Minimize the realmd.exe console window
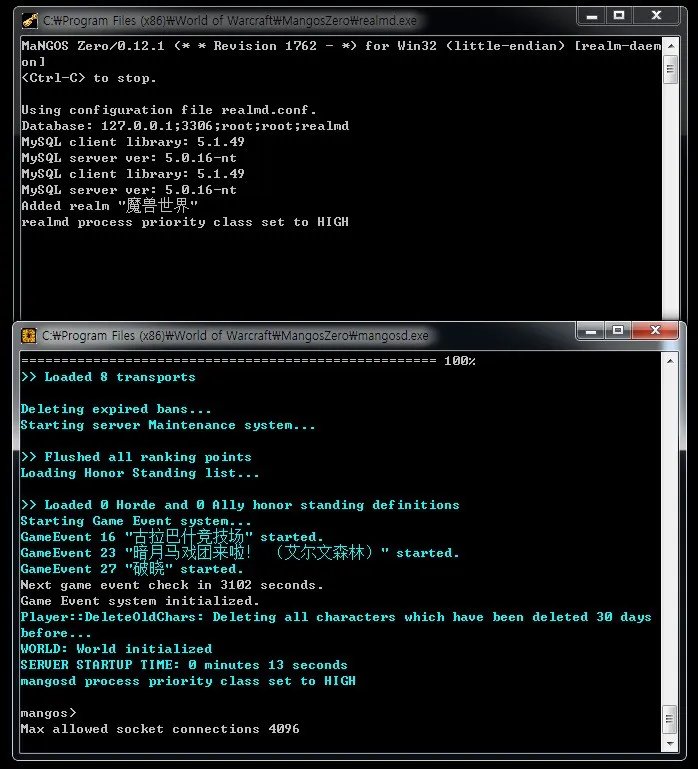 [592, 16]
